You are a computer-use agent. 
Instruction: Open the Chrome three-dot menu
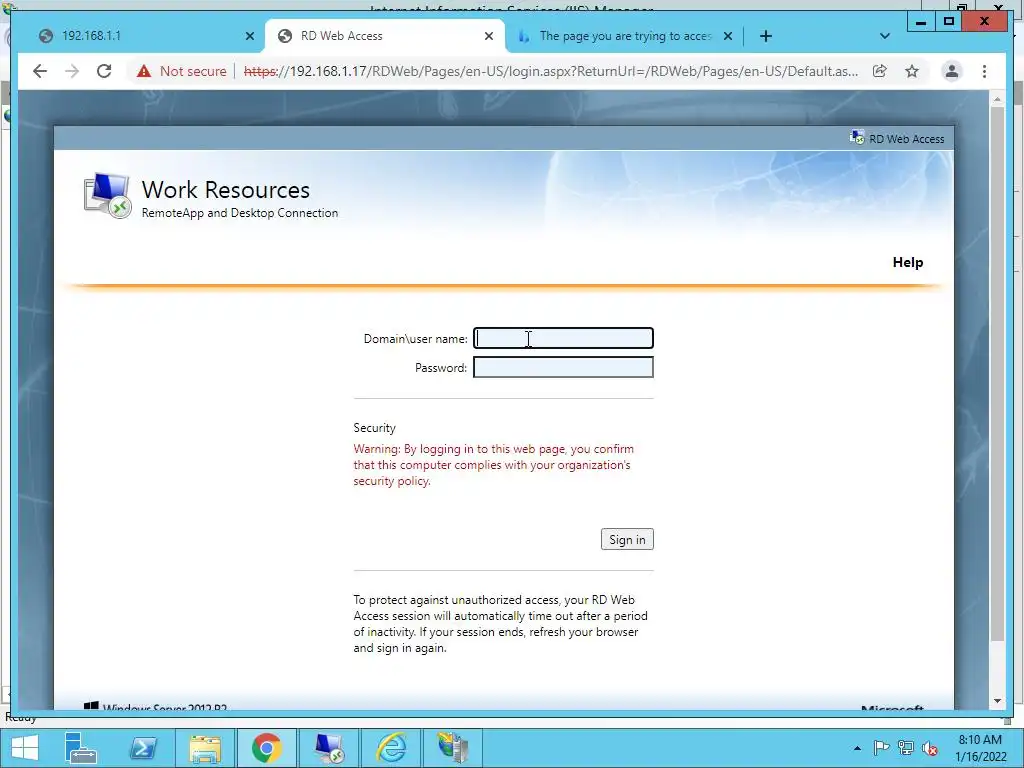[x=984, y=71]
